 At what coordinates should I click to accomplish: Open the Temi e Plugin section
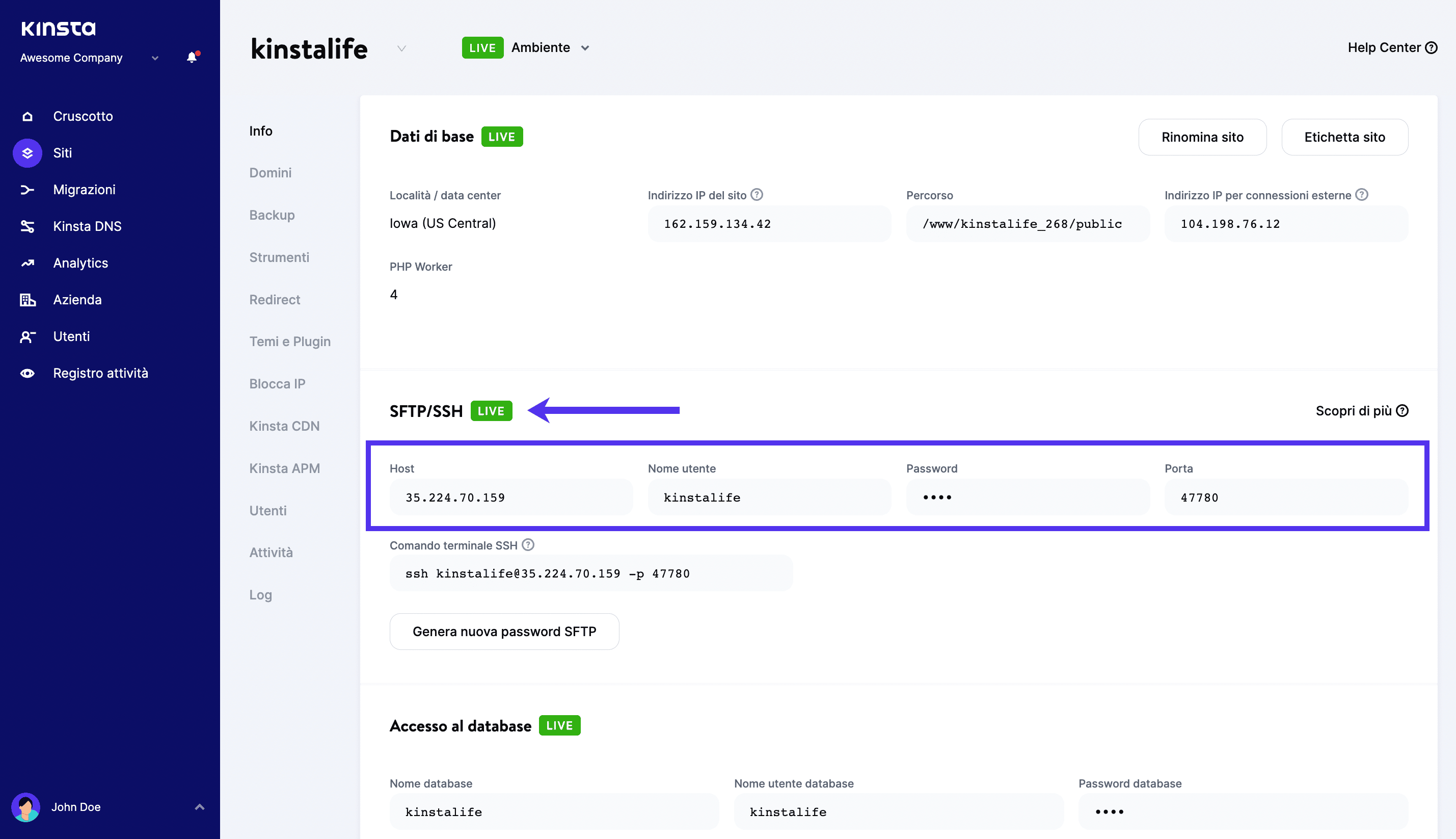[x=290, y=340]
